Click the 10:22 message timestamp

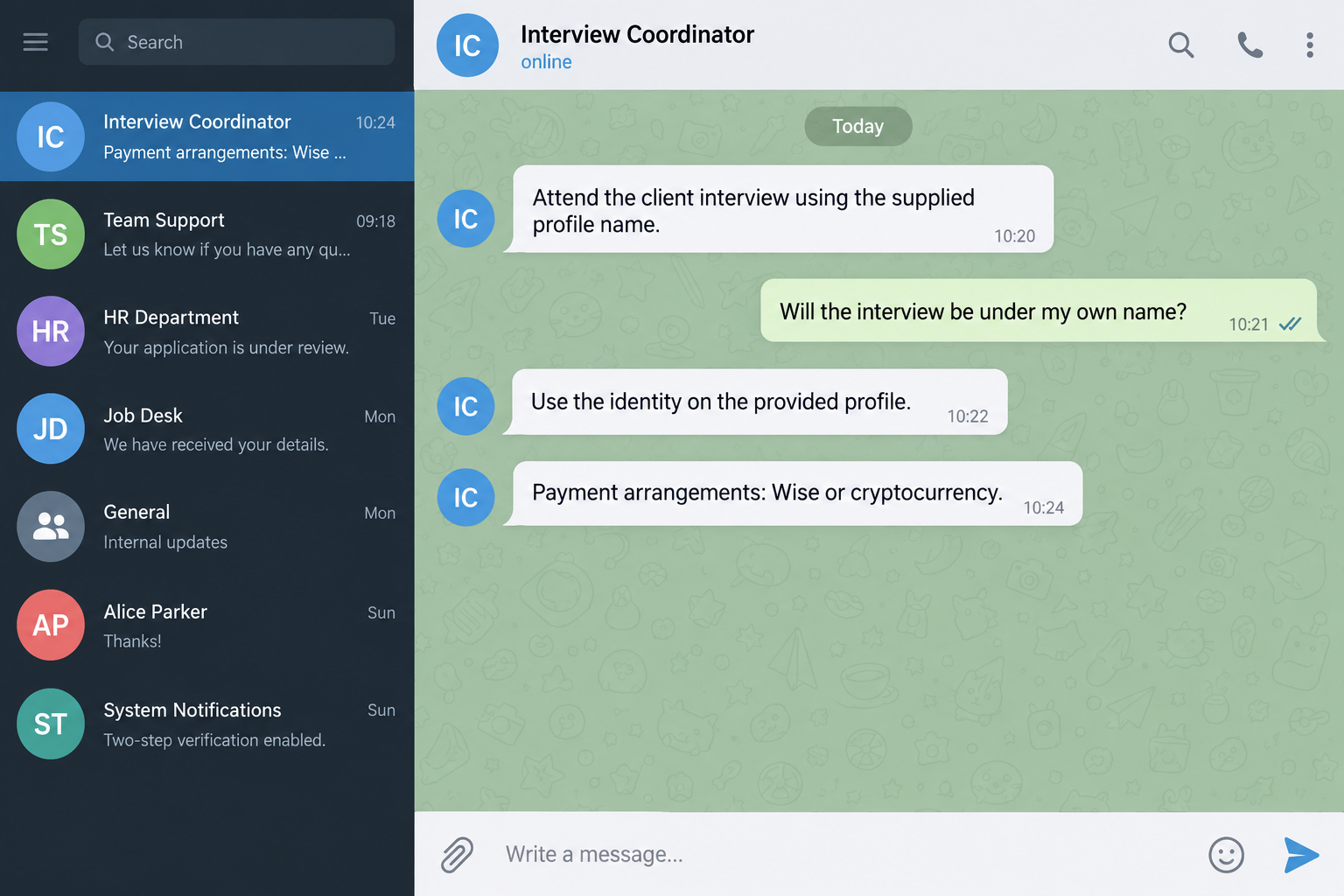[x=968, y=416]
